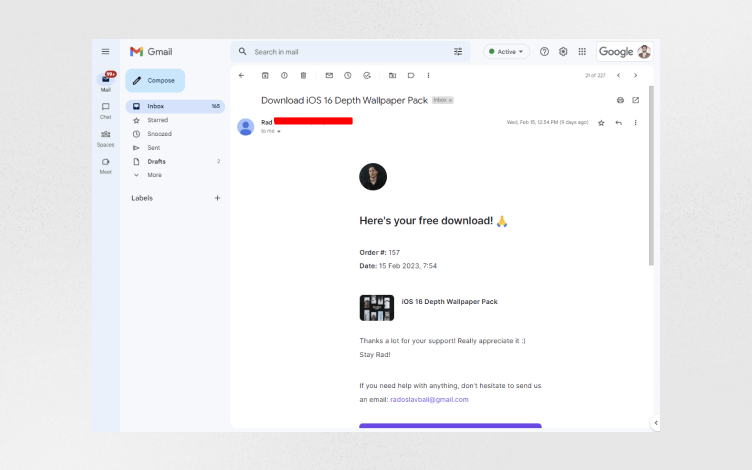
Task: Open the Chat section
Action: click(x=106, y=110)
